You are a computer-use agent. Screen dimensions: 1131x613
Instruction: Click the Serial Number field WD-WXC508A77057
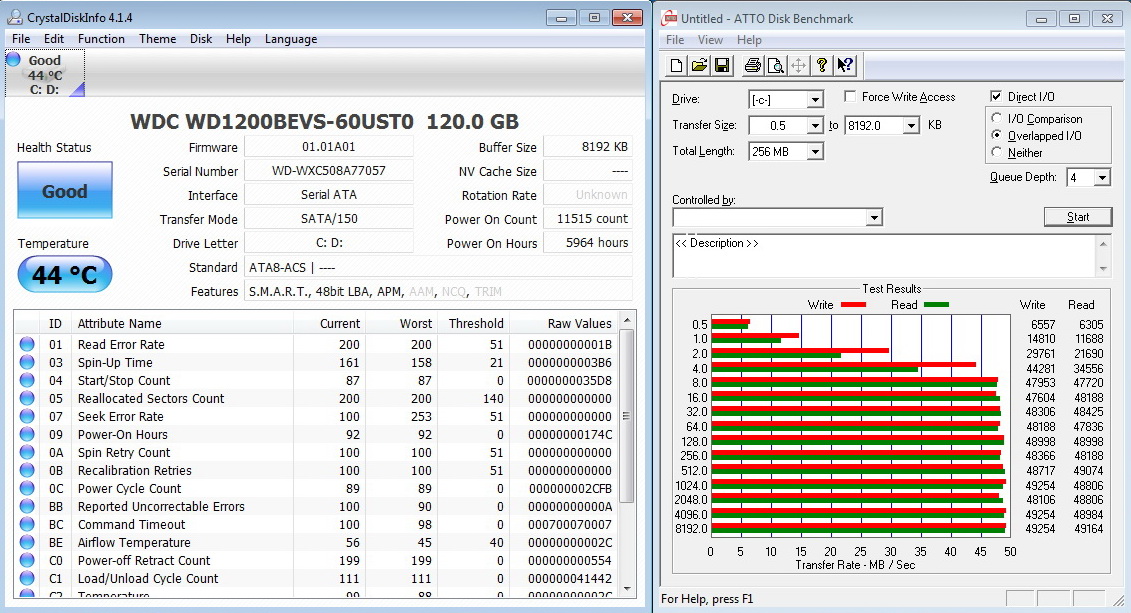click(x=329, y=171)
